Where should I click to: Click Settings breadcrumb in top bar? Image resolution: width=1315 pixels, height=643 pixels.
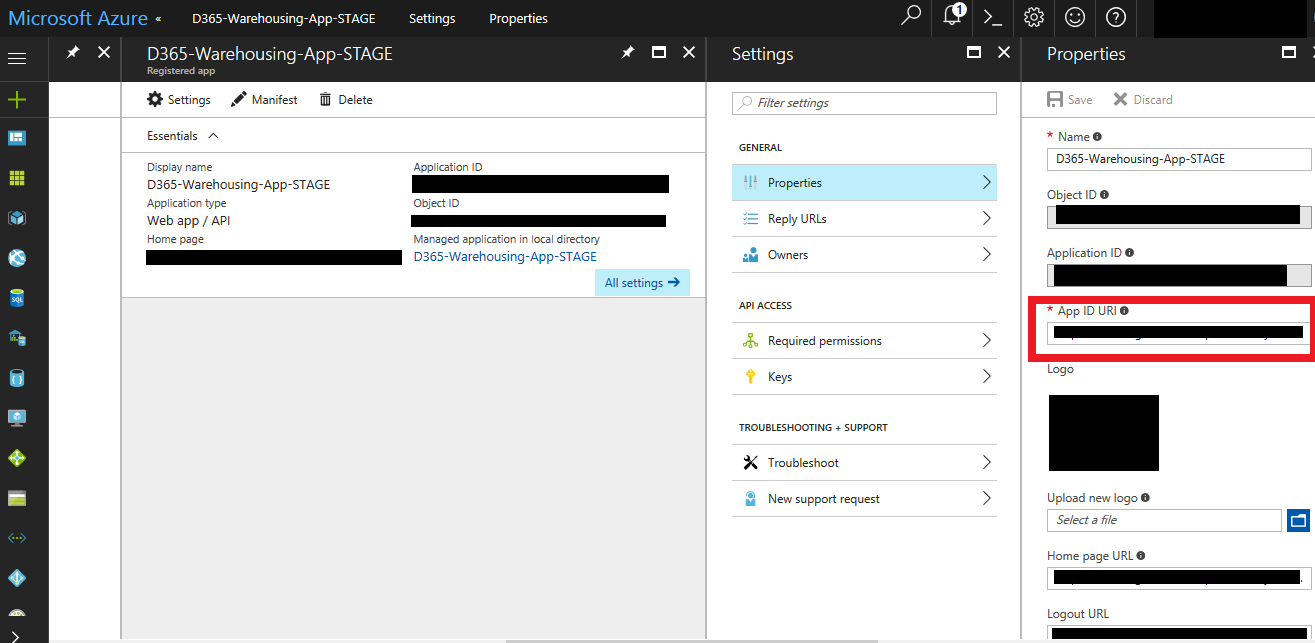432,19
